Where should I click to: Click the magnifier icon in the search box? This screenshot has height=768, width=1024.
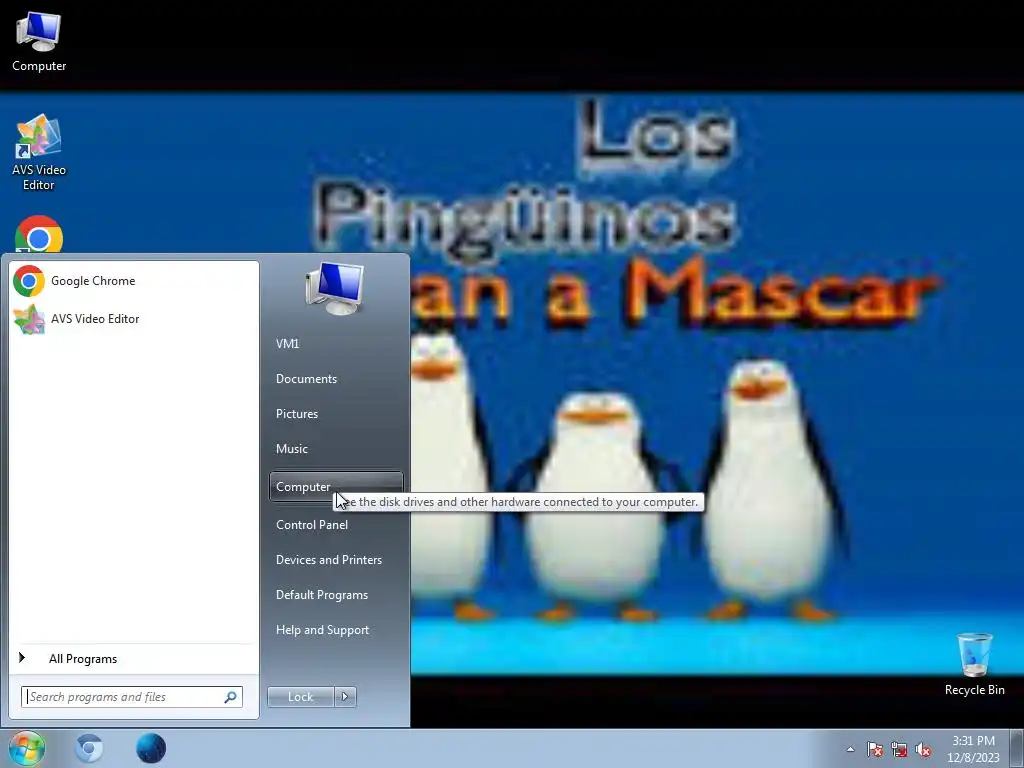231,697
